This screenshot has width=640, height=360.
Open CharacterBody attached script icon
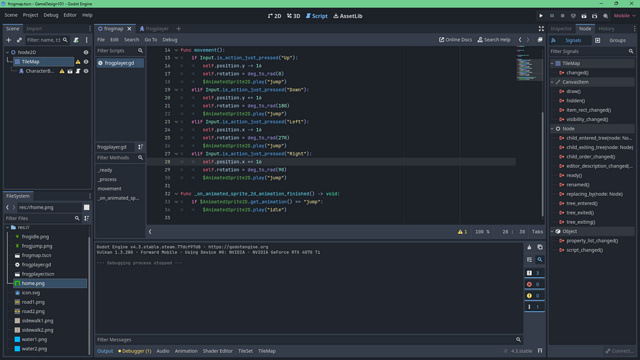(78, 71)
